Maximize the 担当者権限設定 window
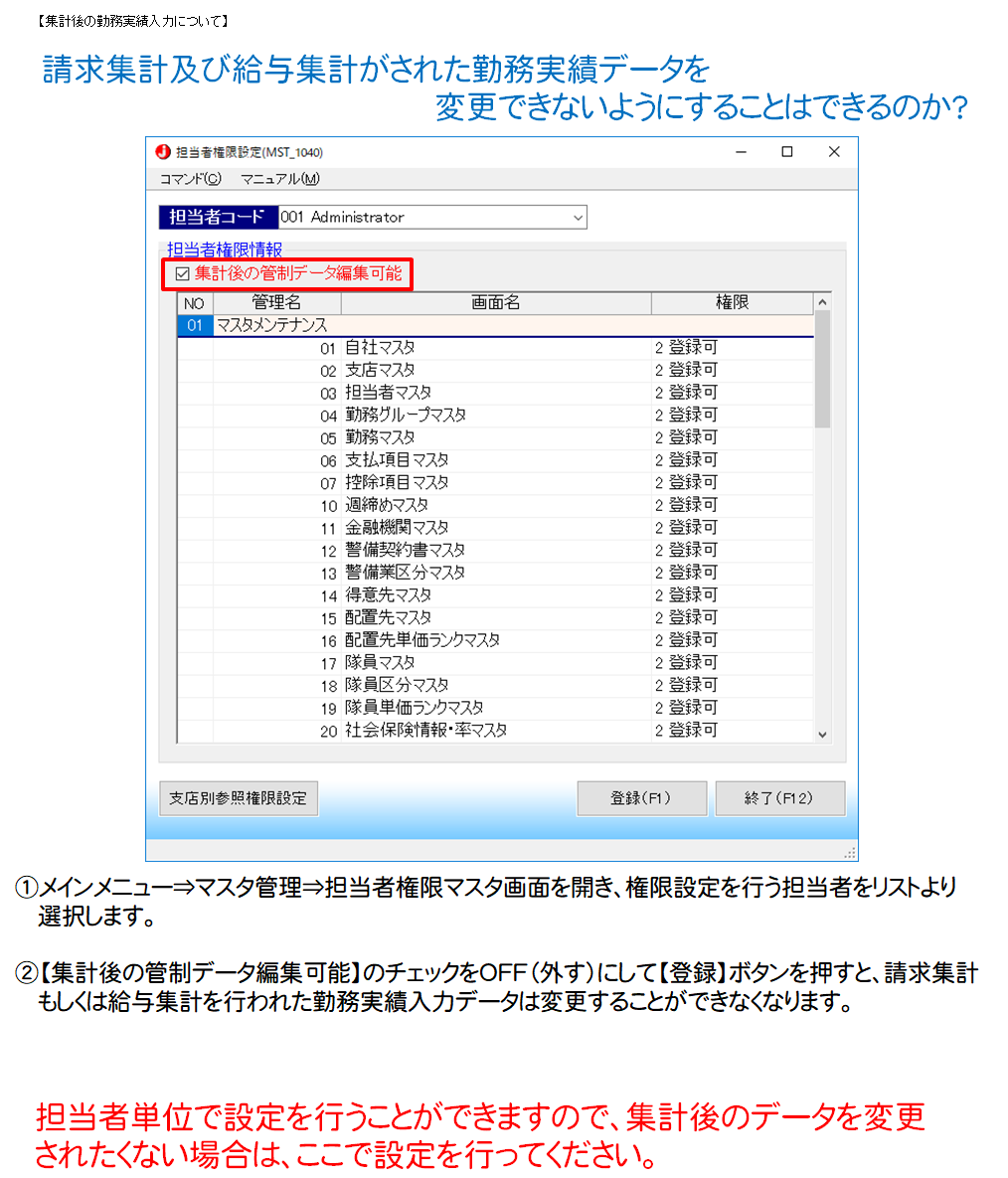This screenshot has height=1178, width=1008. (x=787, y=152)
